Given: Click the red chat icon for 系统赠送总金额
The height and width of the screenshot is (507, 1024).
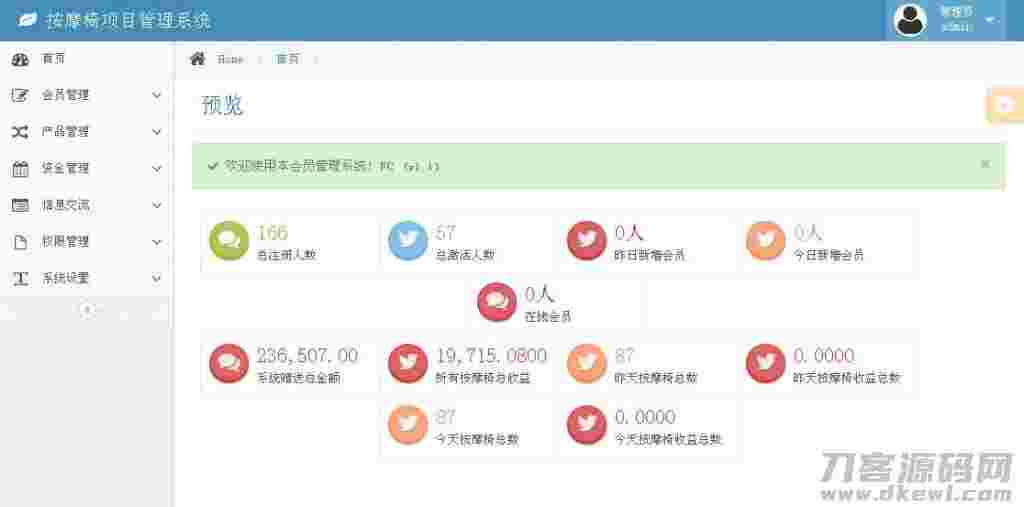Looking at the screenshot, I should click(x=229, y=363).
